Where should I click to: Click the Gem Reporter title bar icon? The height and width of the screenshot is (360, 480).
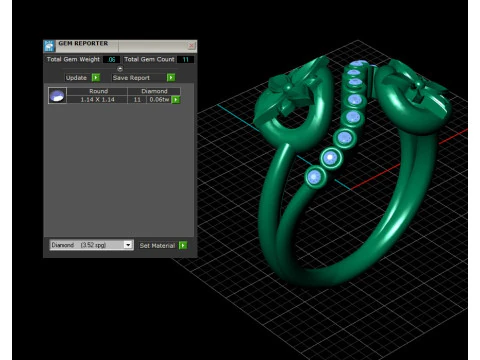click(x=49, y=46)
